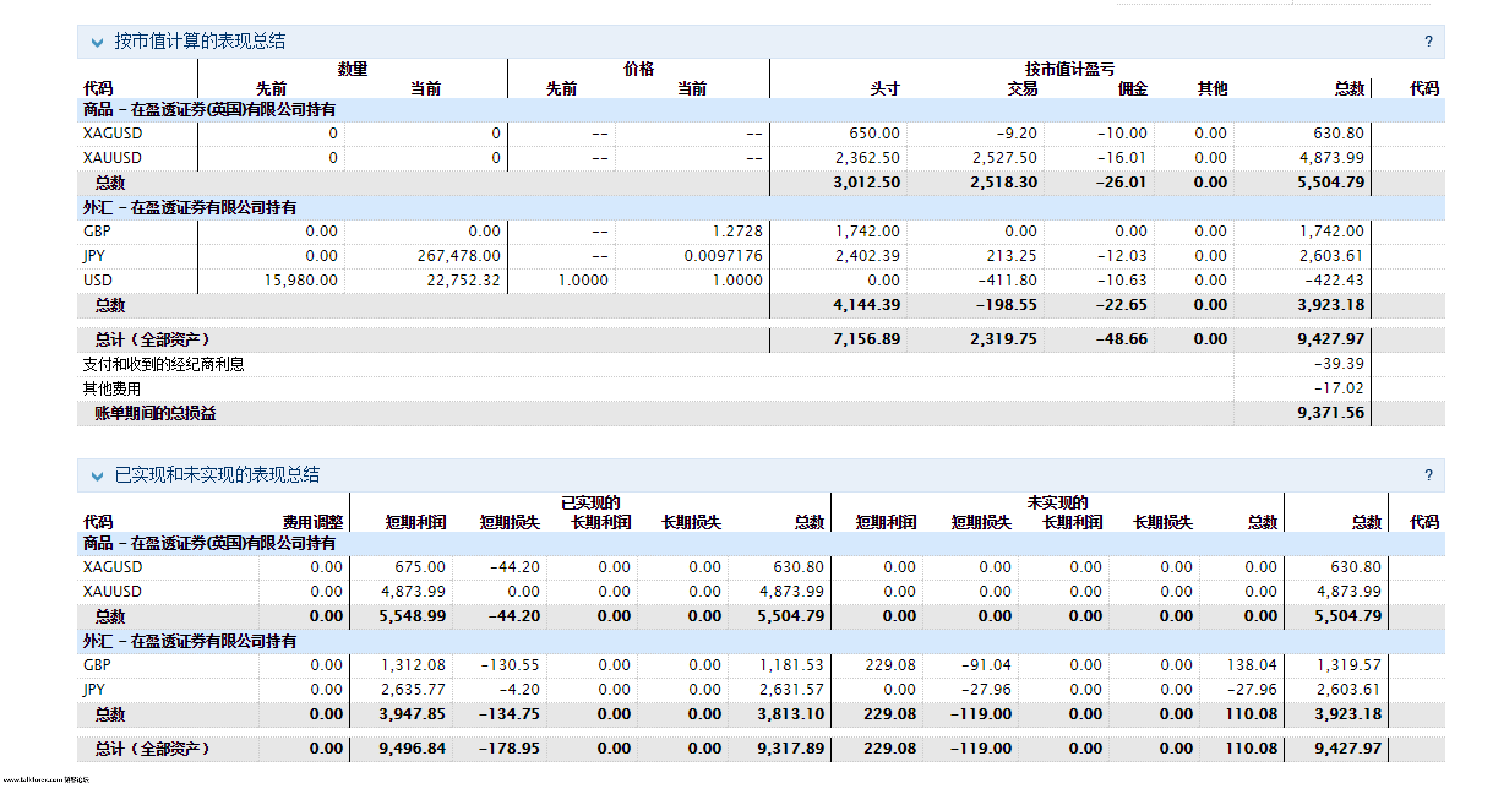This screenshot has height=786, width=1512.
Task: Click the 交易 column header
Action: 1022,89
